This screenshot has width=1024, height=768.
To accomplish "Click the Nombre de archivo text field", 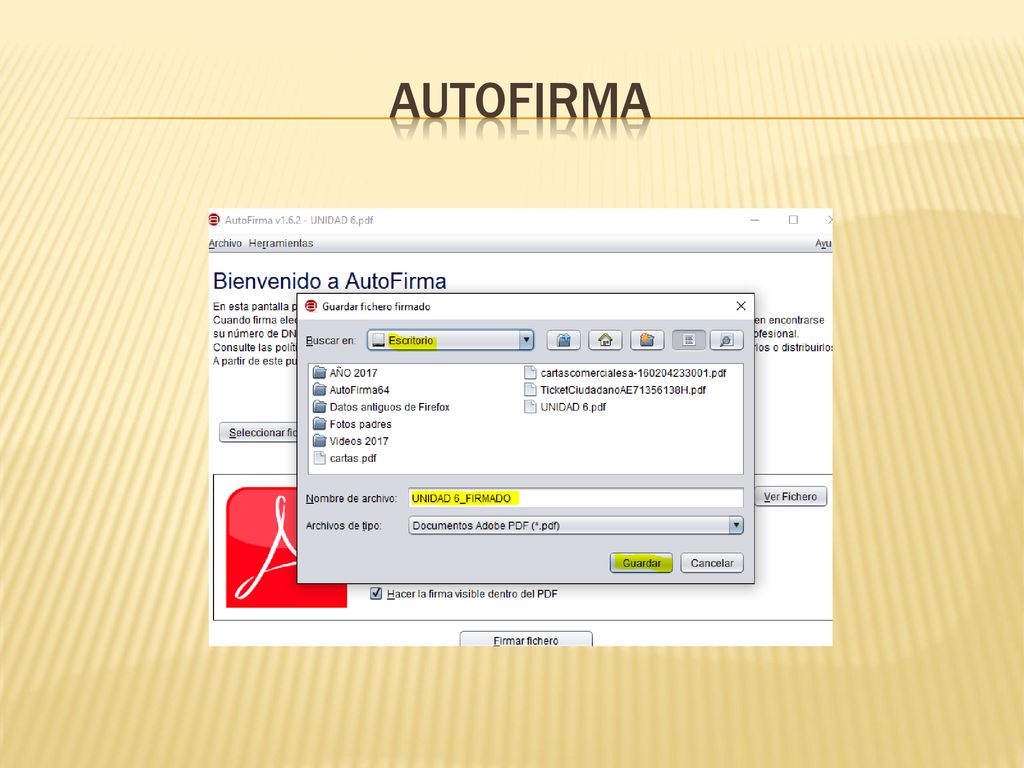I will (575, 498).
